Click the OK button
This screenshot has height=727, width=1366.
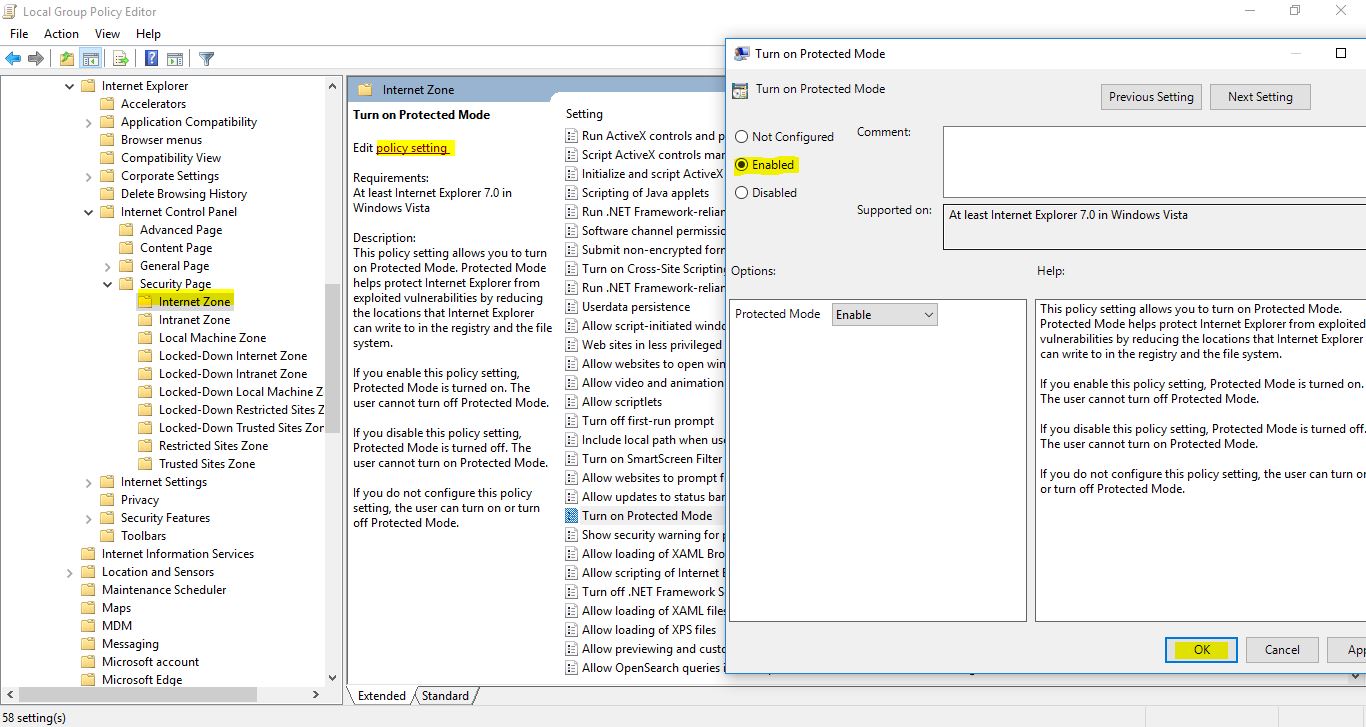1200,649
